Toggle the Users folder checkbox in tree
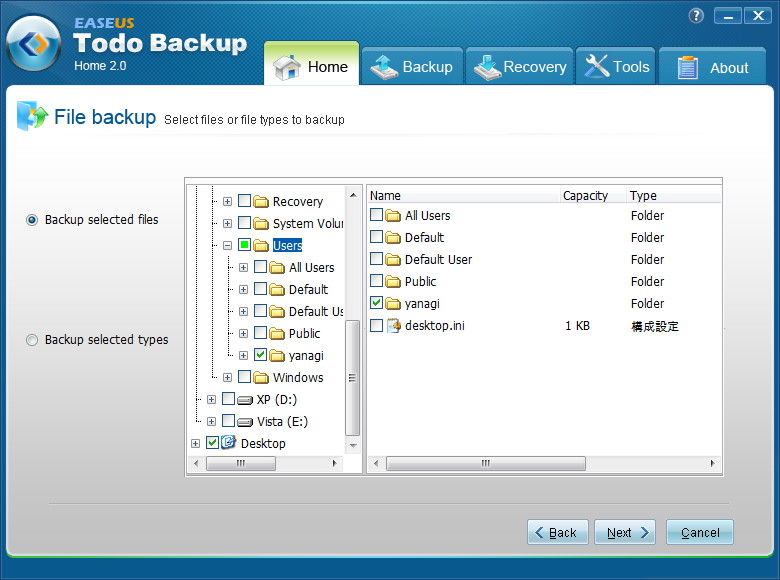The width and height of the screenshot is (780, 580). (244, 244)
